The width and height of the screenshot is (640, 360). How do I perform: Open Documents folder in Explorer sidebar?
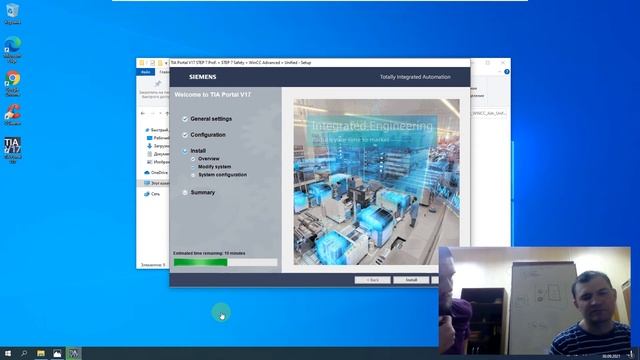tap(158, 154)
